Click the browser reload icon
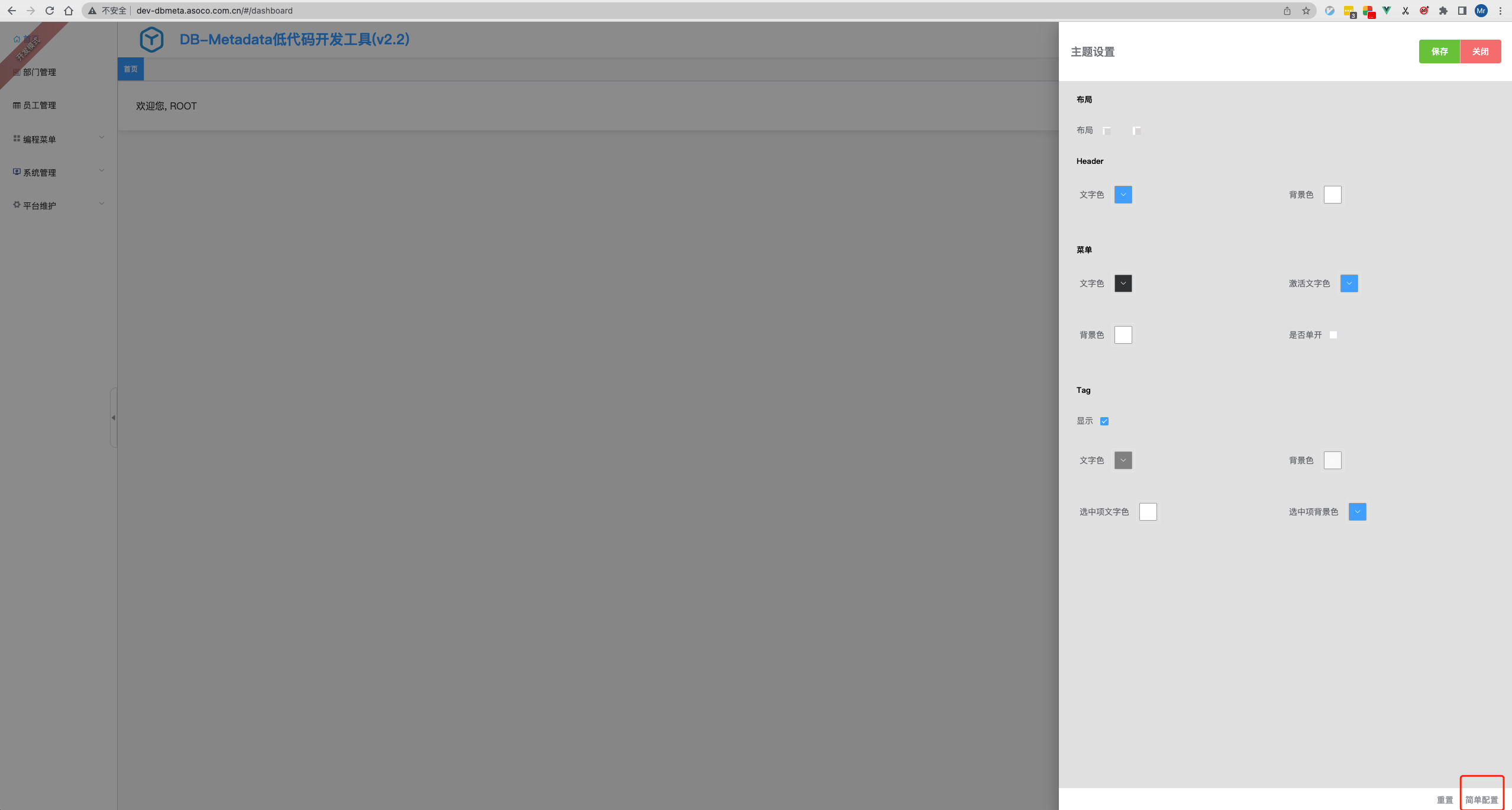This screenshot has height=810, width=1512. pos(50,11)
